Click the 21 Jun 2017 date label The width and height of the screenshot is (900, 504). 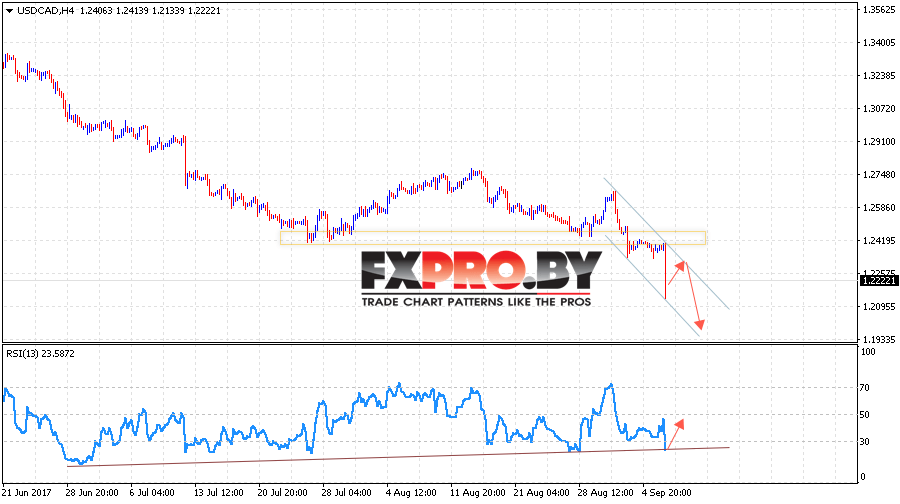26,493
